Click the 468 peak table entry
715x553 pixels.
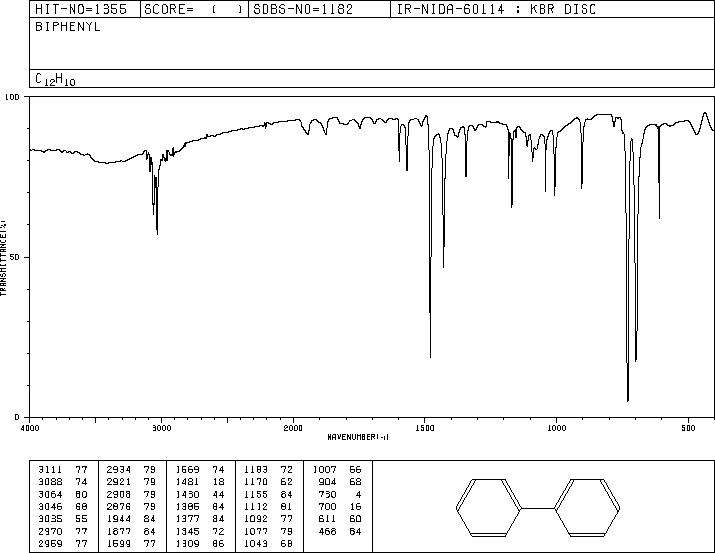(340, 532)
